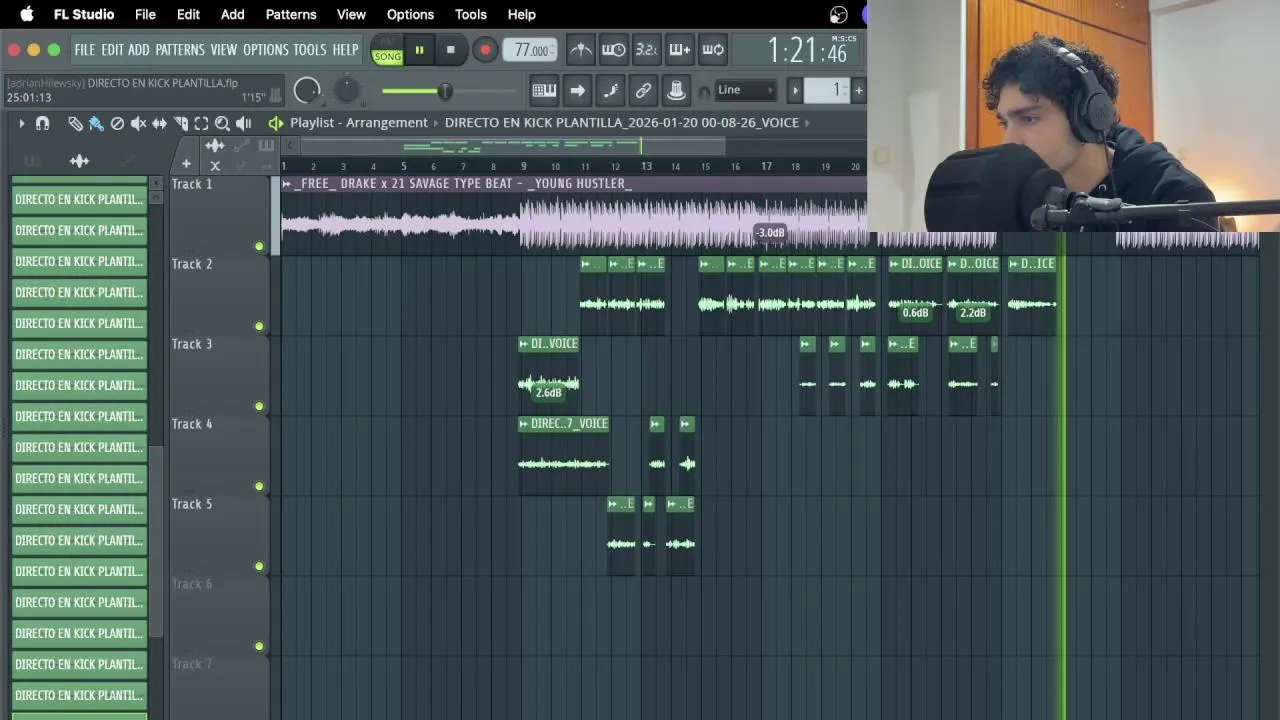Select the Paint brush tool
The image size is (1280, 720).
pos(96,123)
